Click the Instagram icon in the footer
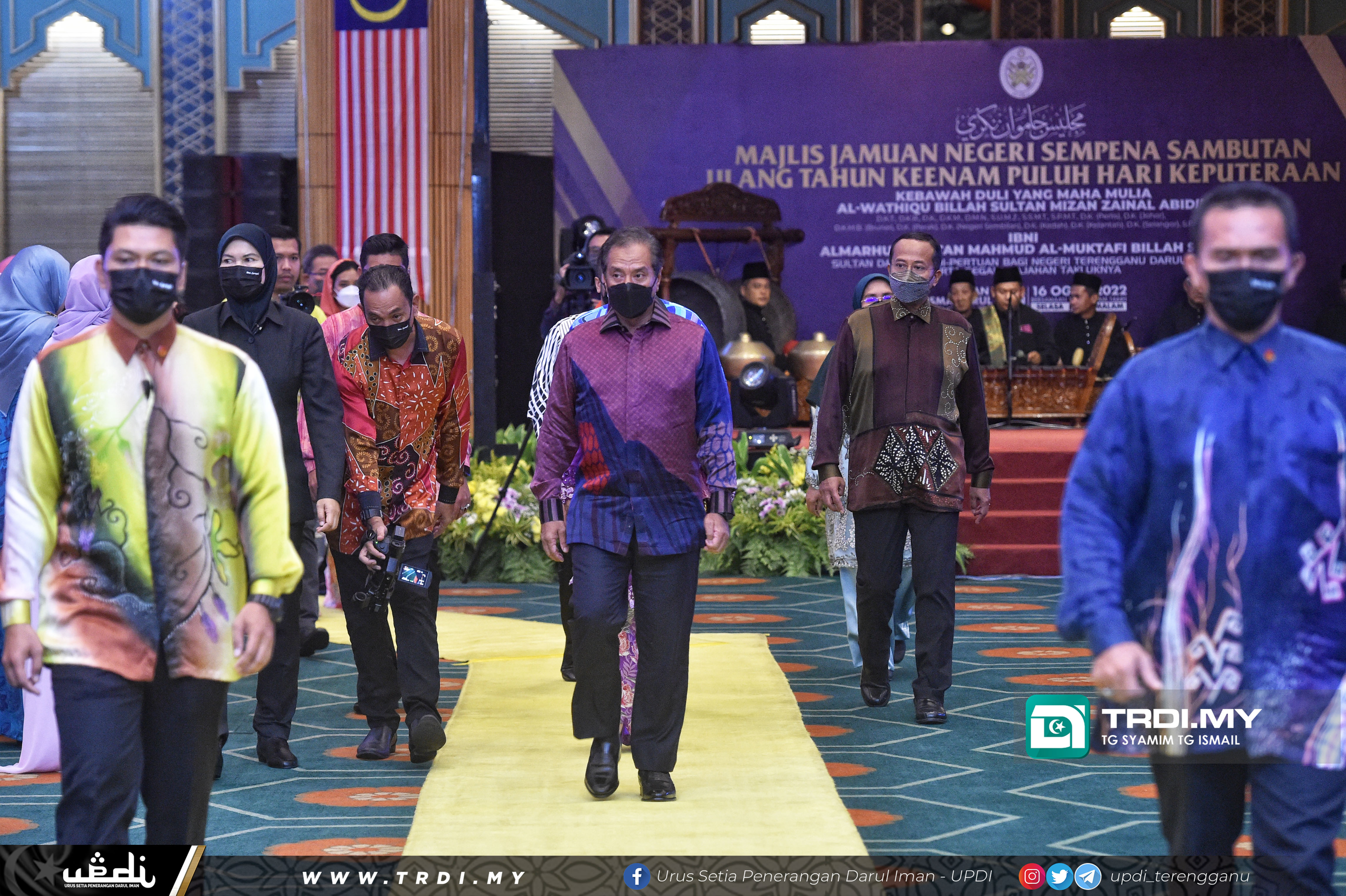 [1032, 877]
